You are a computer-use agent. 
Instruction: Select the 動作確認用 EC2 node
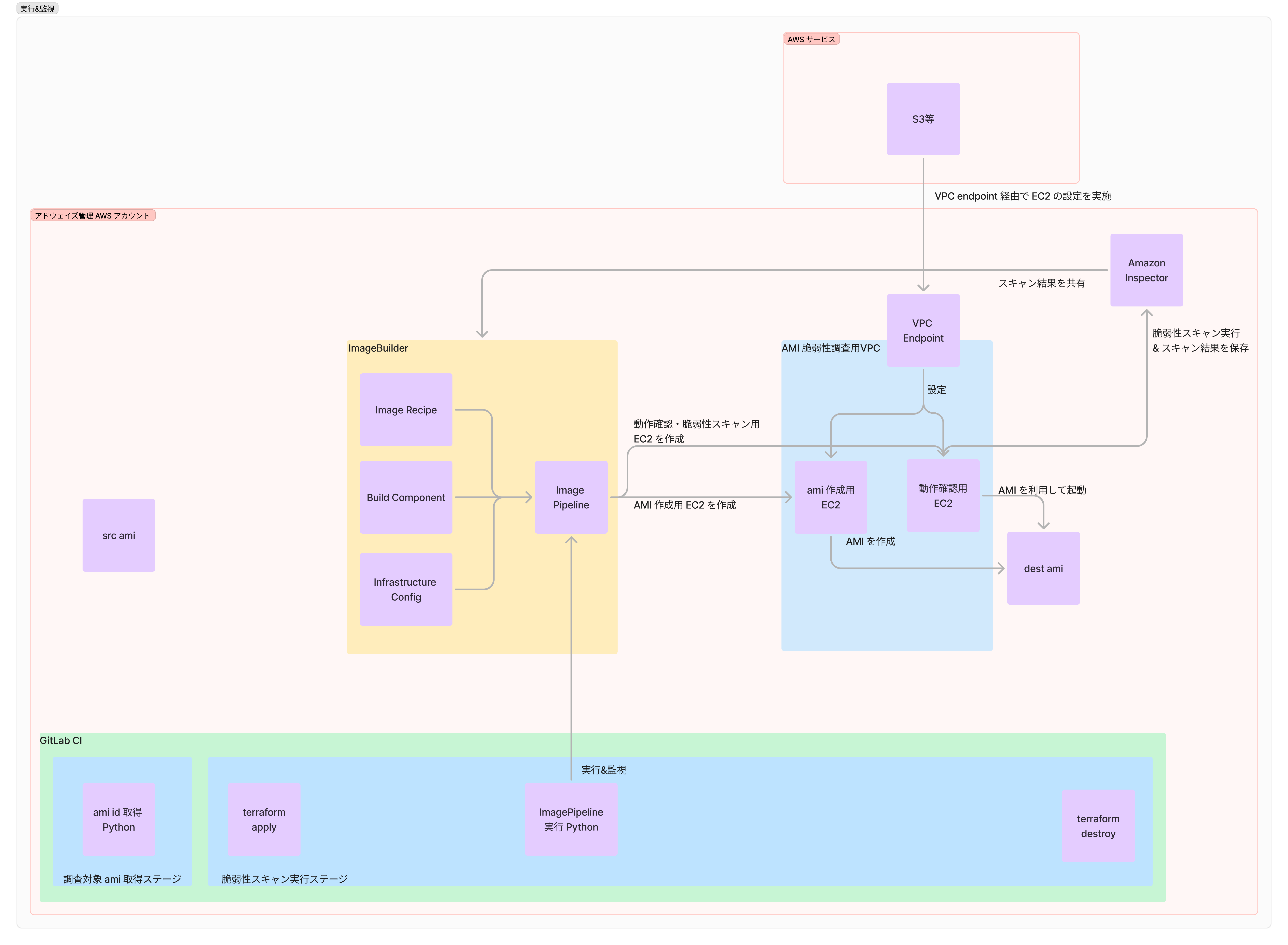point(943,495)
